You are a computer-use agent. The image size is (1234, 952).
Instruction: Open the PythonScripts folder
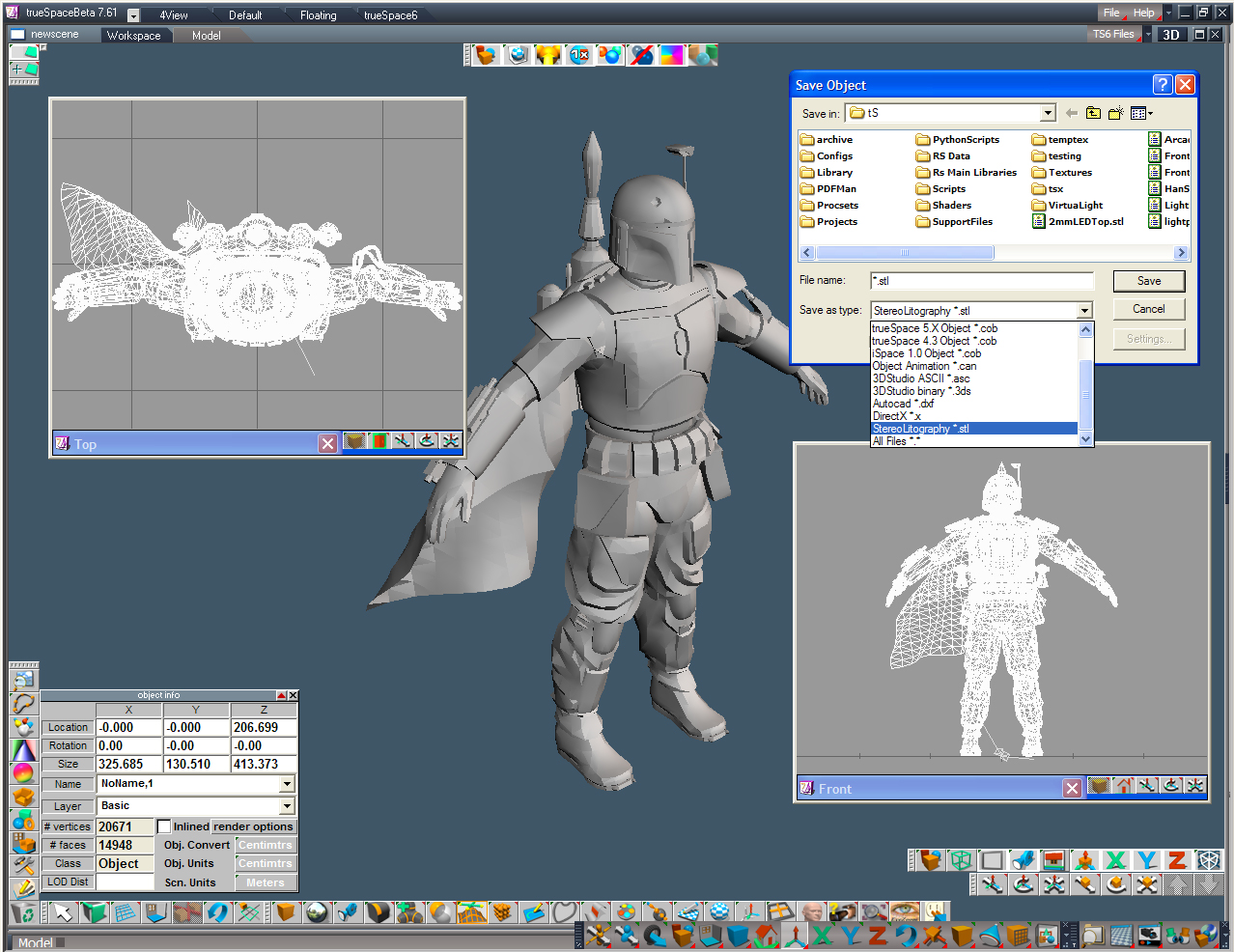click(957, 139)
